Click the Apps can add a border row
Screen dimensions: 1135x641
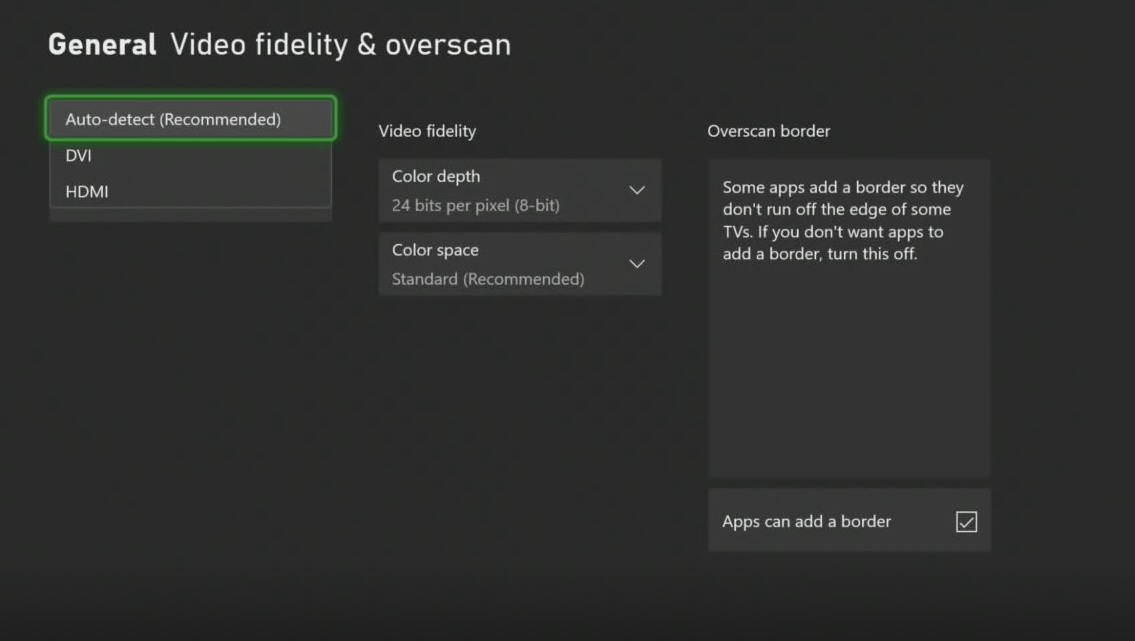pos(849,520)
